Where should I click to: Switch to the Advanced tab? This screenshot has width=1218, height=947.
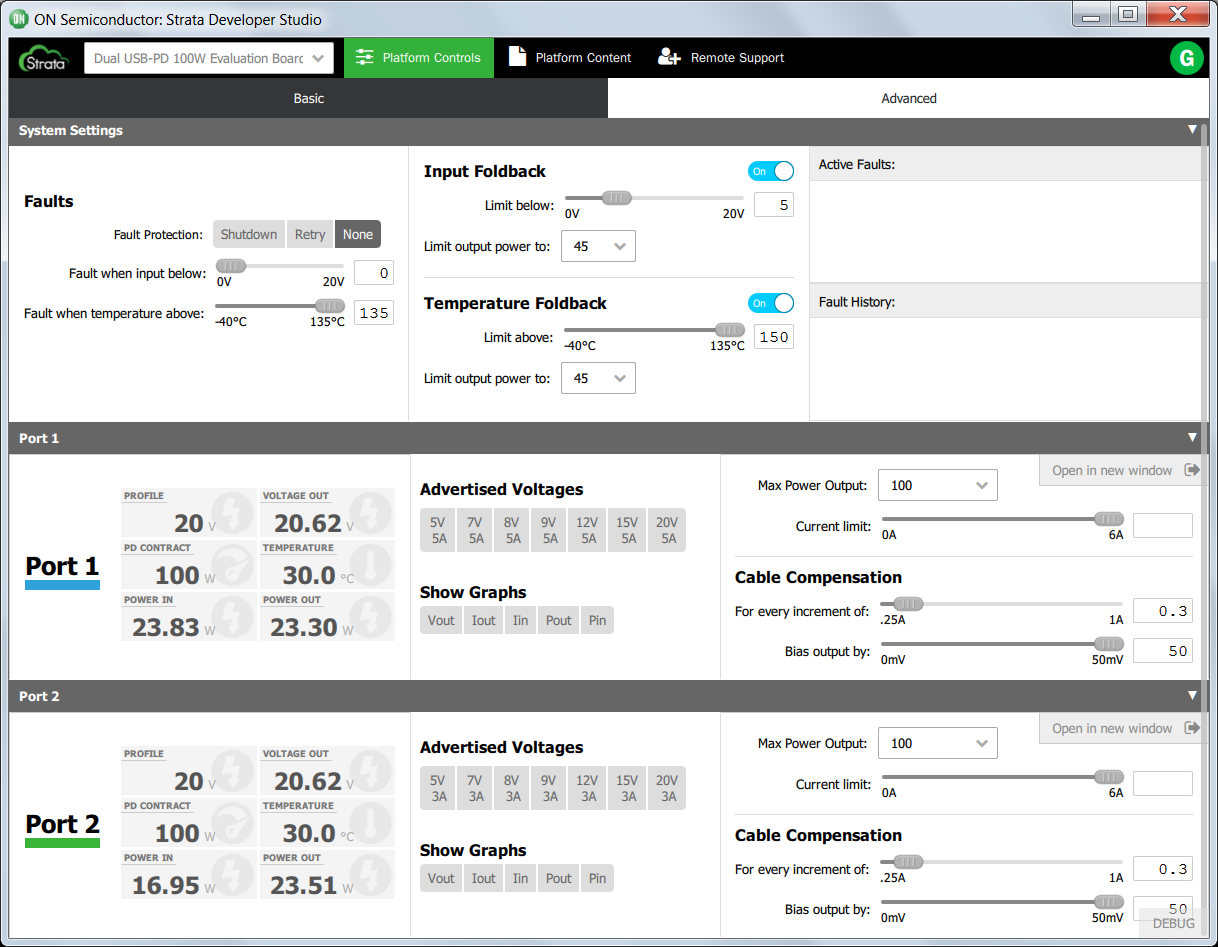pyautogui.click(x=908, y=98)
